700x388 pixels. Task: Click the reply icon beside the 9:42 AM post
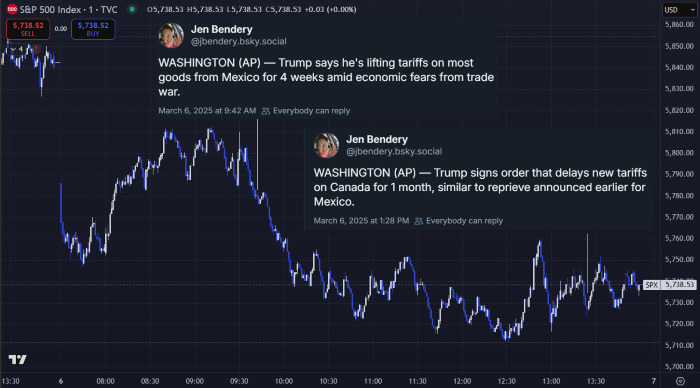point(265,111)
